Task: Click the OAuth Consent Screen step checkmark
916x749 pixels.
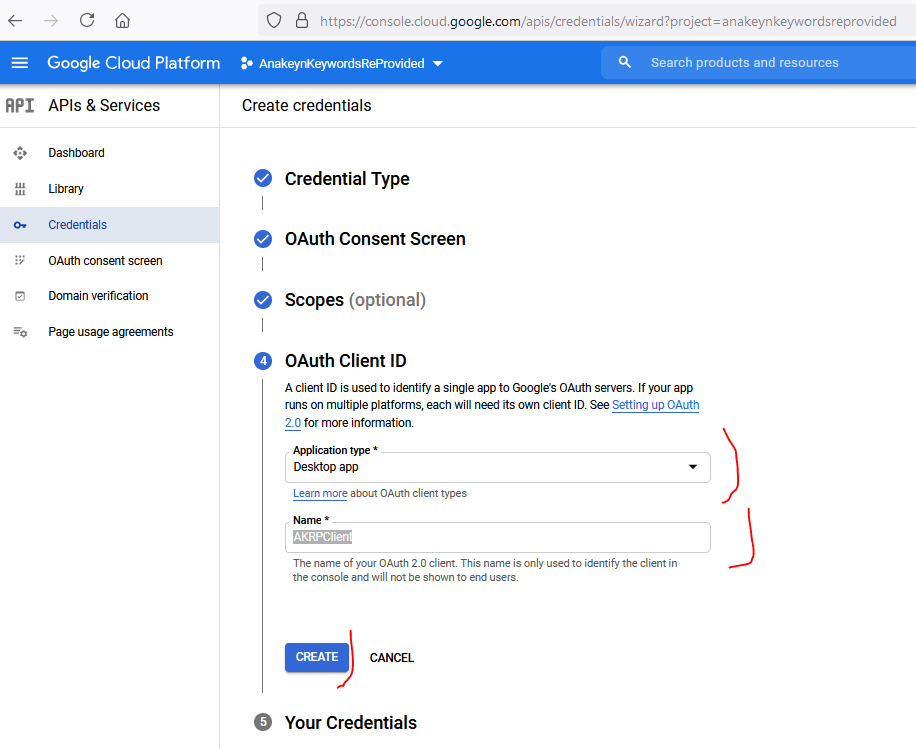Action: point(263,239)
